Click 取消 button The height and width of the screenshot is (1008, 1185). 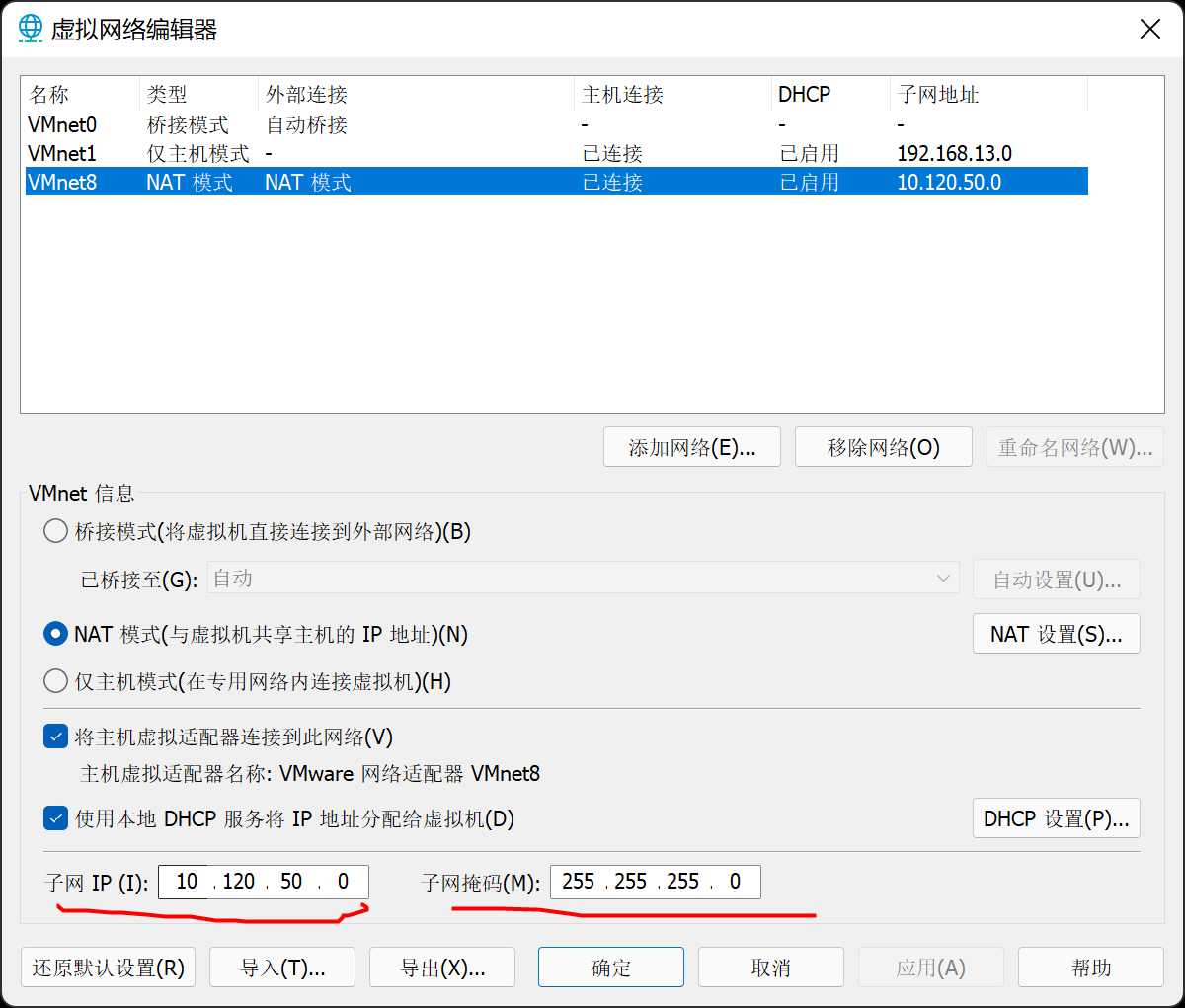[x=771, y=968]
